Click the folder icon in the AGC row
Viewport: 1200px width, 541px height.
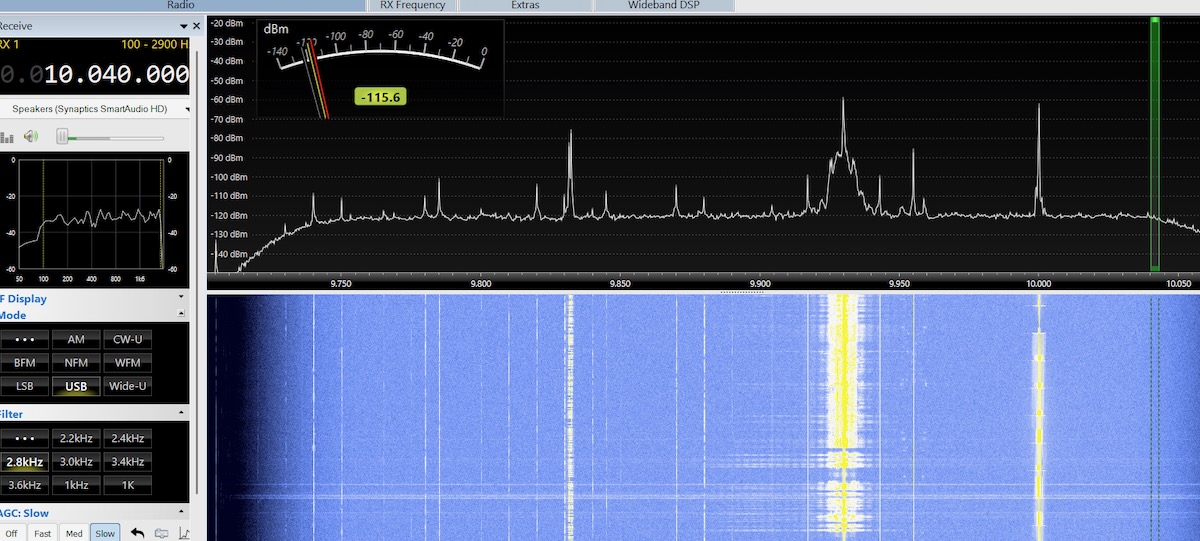tap(161, 533)
